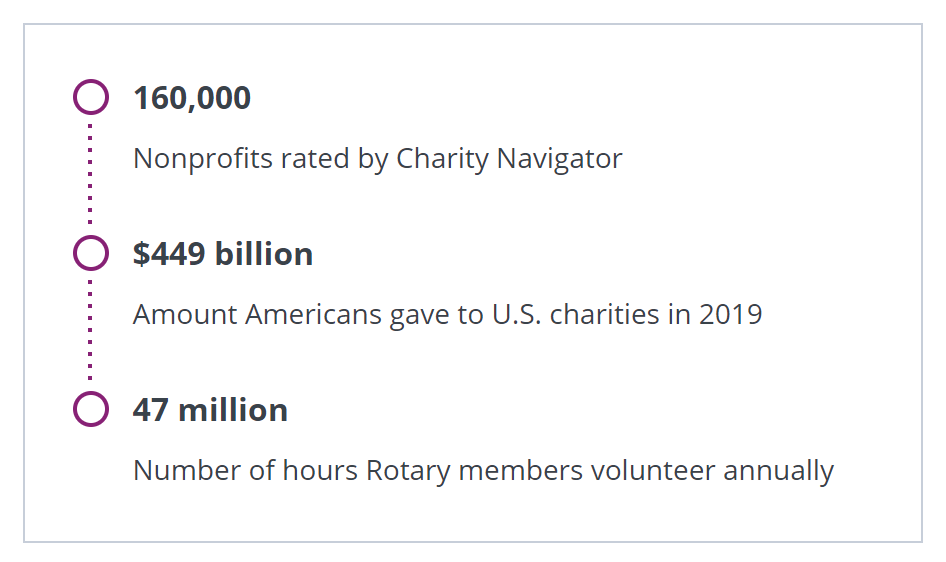Click the year 2019

tap(730, 315)
